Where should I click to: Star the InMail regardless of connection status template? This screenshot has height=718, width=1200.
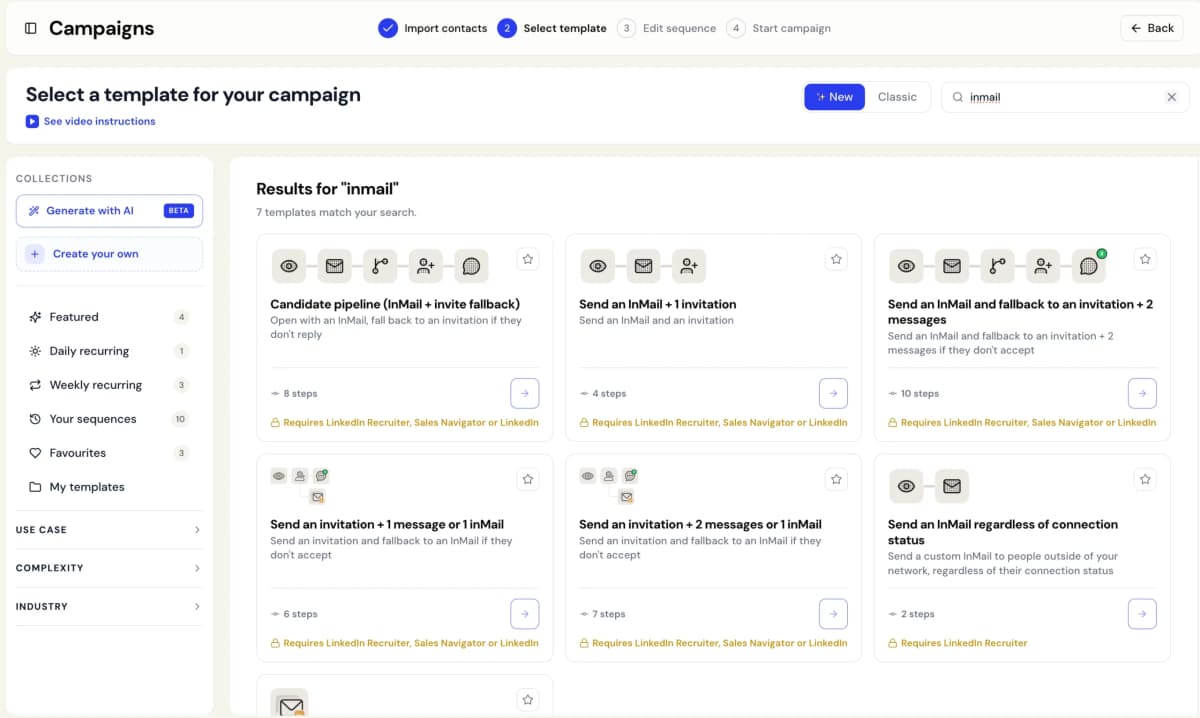pos(1145,479)
